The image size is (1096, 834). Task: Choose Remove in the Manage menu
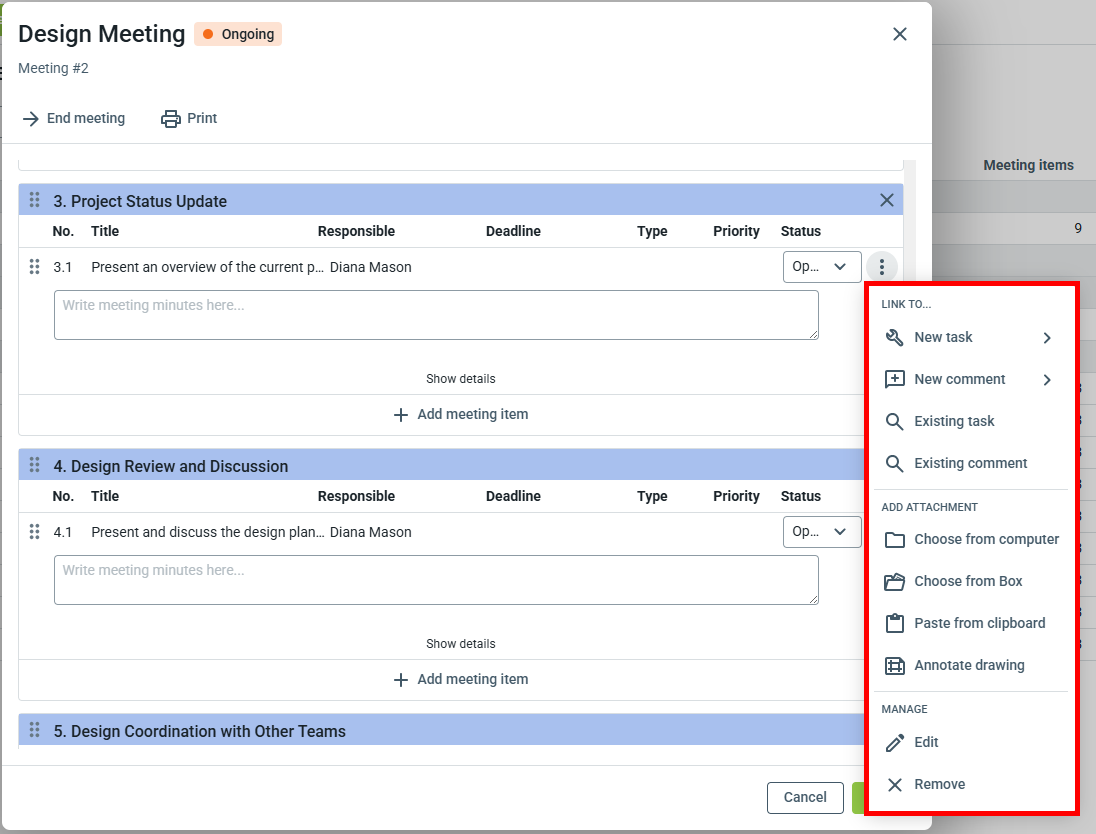[939, 784]
